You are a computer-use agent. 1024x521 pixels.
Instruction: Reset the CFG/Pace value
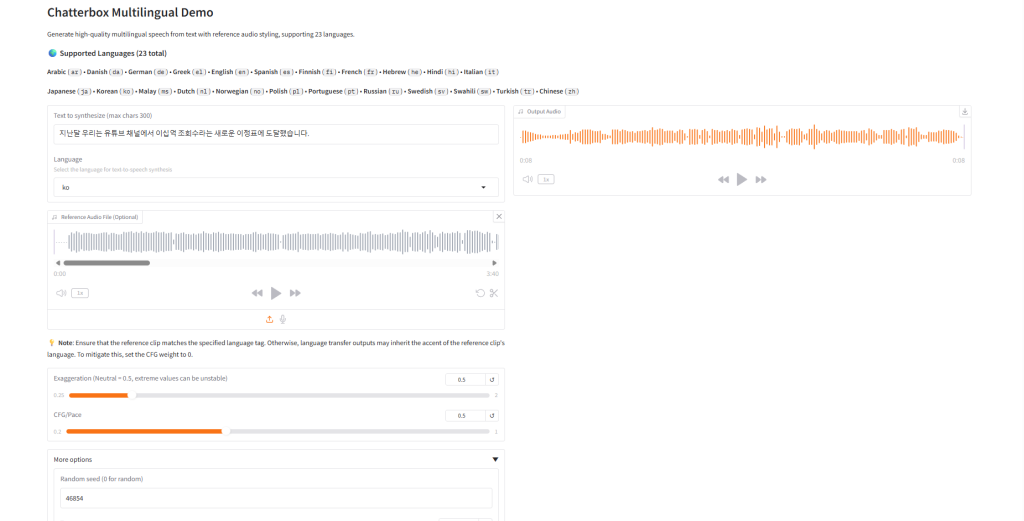pyautogui.click(x=491, y=415)
